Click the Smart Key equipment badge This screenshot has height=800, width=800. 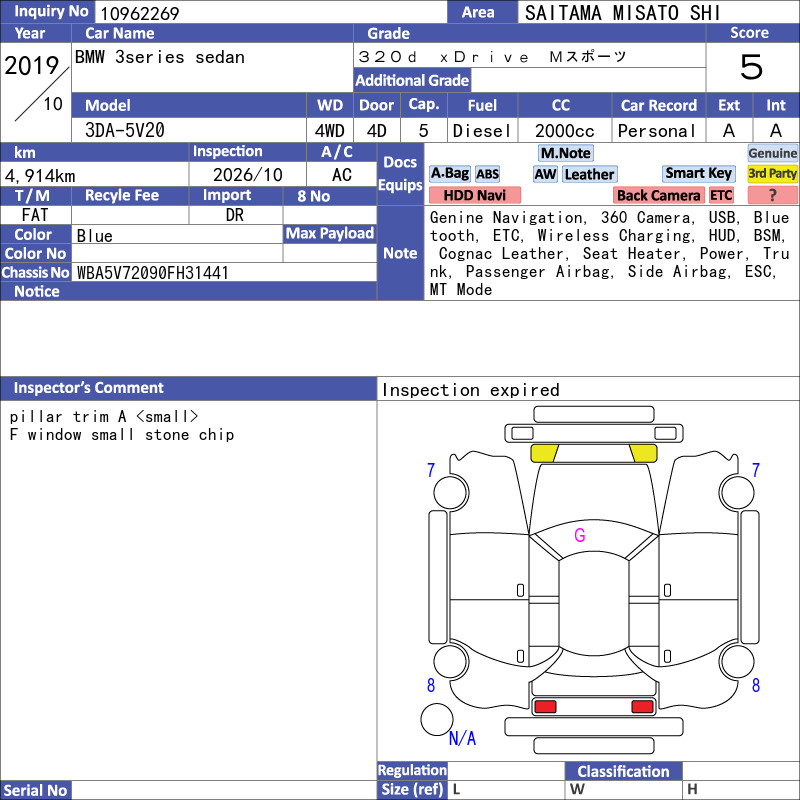[698, 173]
